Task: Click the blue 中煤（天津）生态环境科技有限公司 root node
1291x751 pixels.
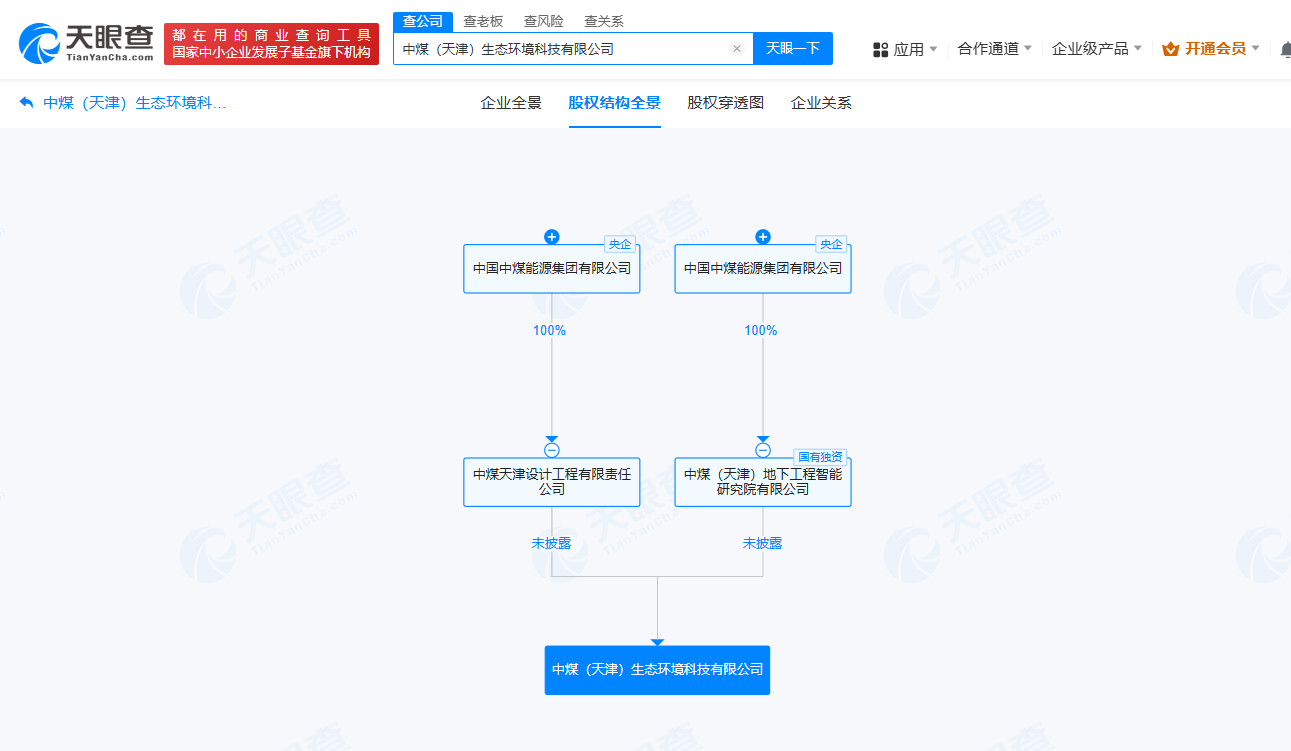Action: [657, 670]
